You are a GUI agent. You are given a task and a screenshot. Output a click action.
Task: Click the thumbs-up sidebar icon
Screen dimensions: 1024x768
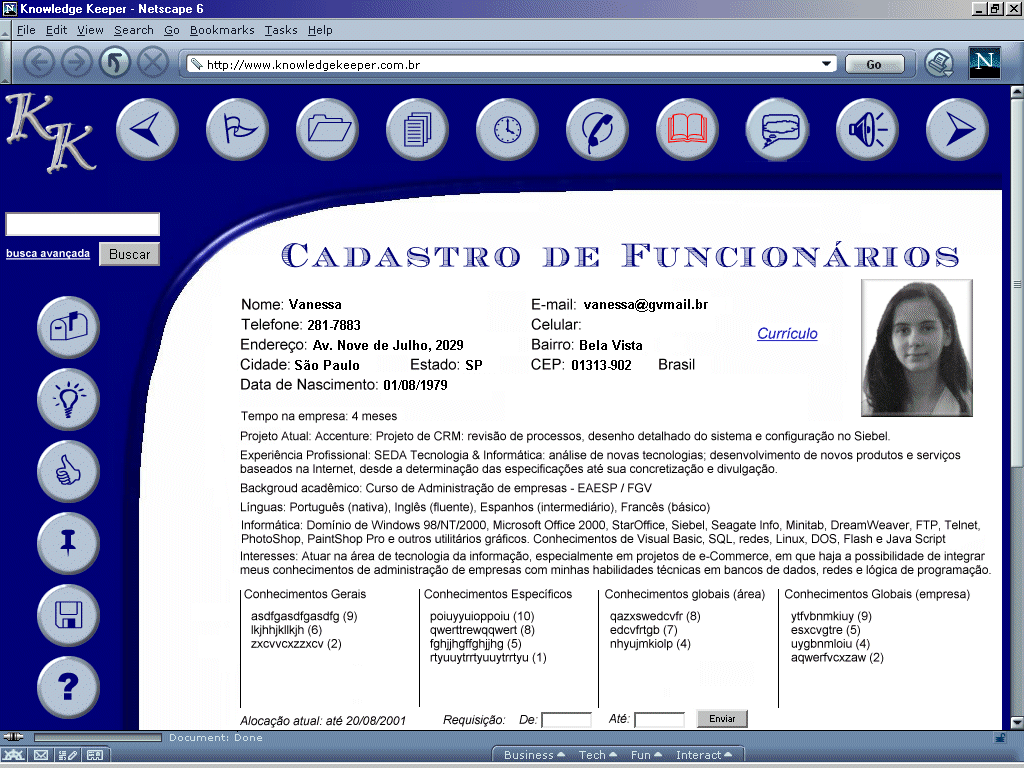click(69, 471)
